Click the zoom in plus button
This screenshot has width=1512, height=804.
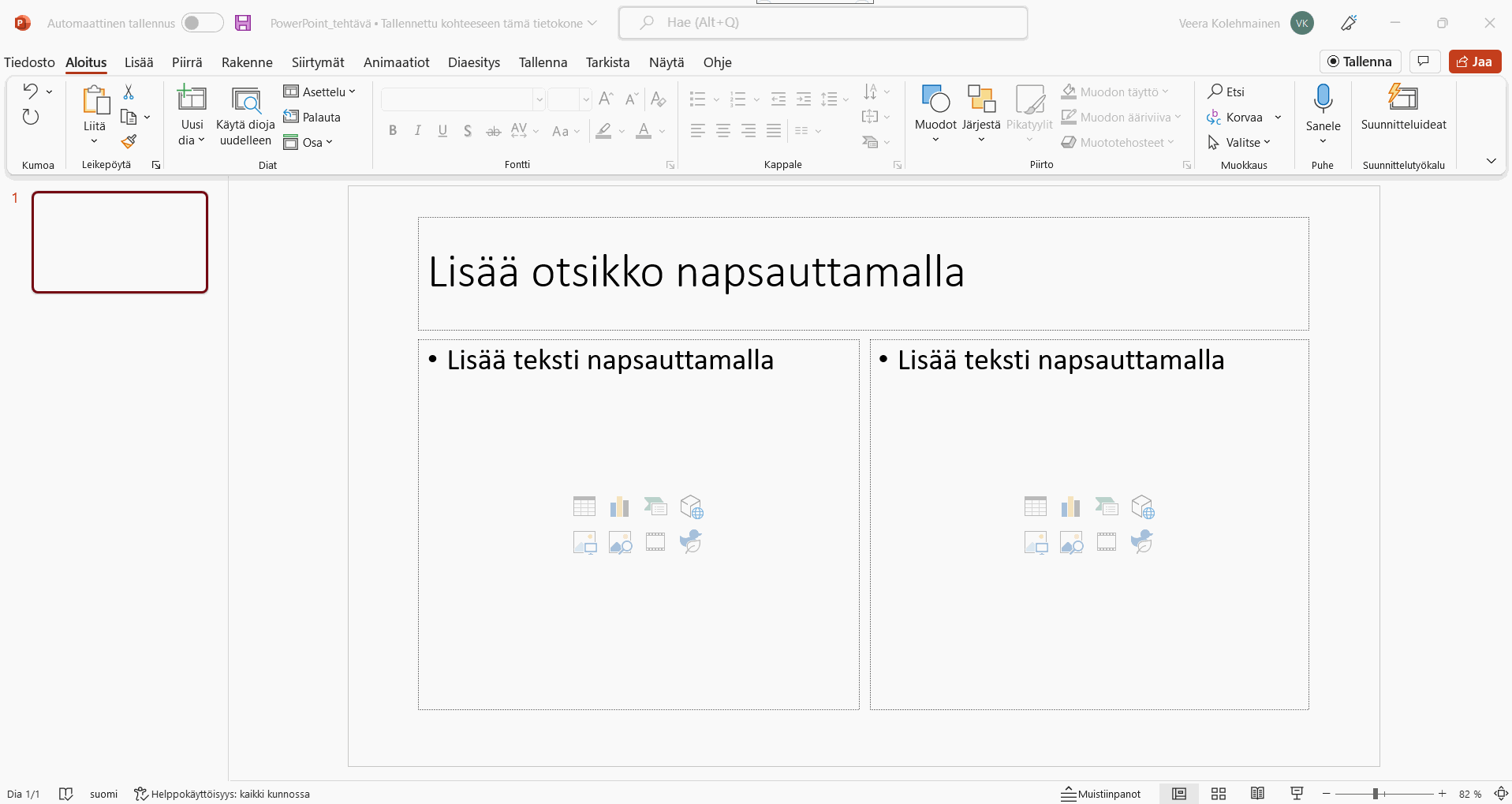tap(1442, 794)
